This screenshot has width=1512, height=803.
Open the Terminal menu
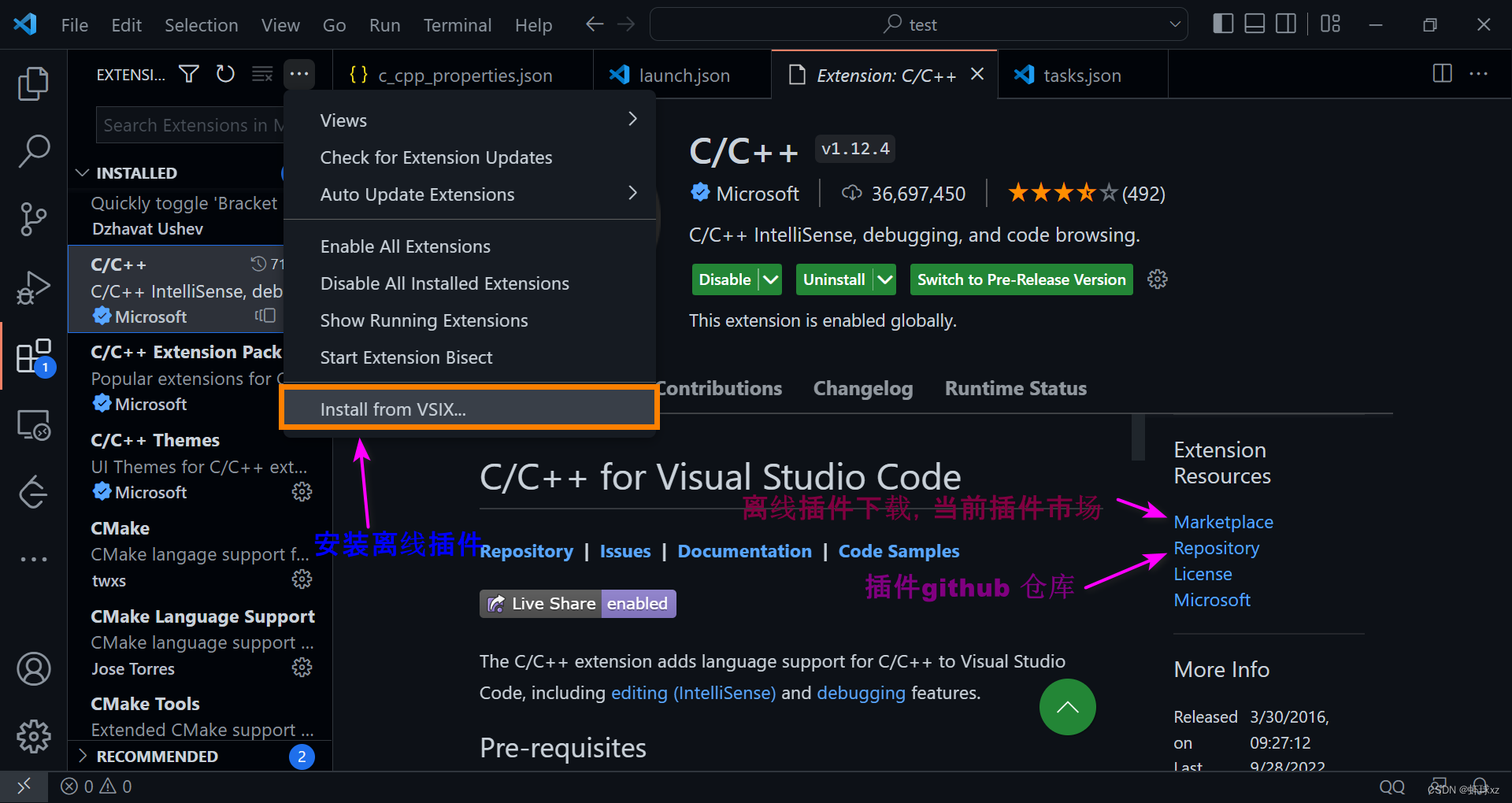458,25
